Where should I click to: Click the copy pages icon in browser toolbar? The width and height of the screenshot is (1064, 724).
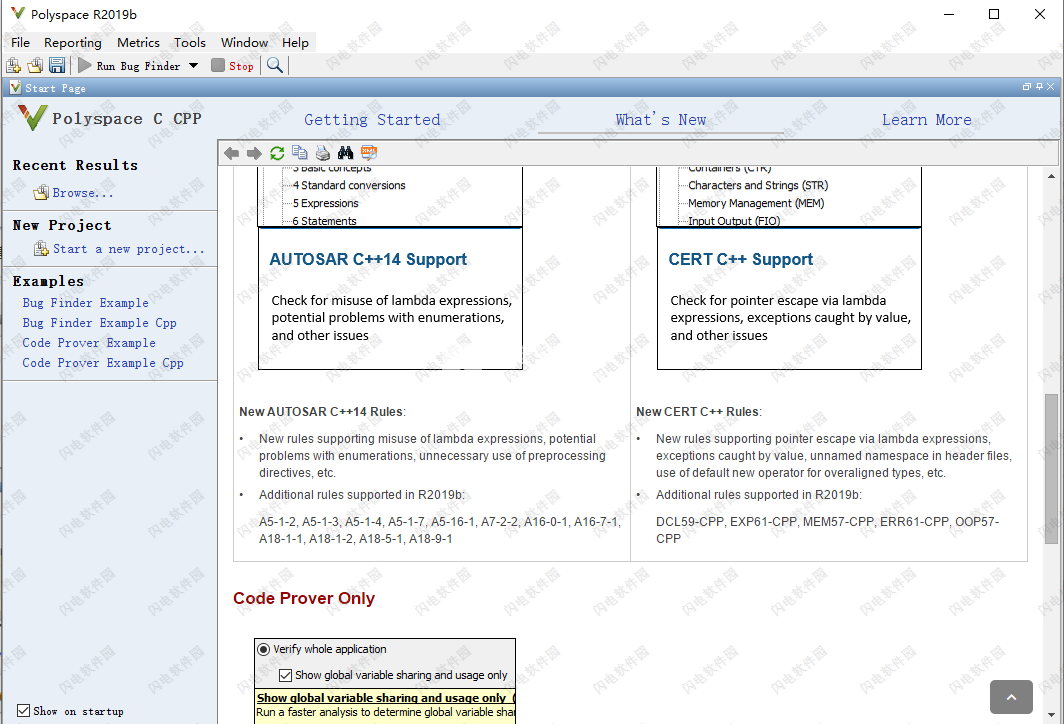(x=299, y=153)
